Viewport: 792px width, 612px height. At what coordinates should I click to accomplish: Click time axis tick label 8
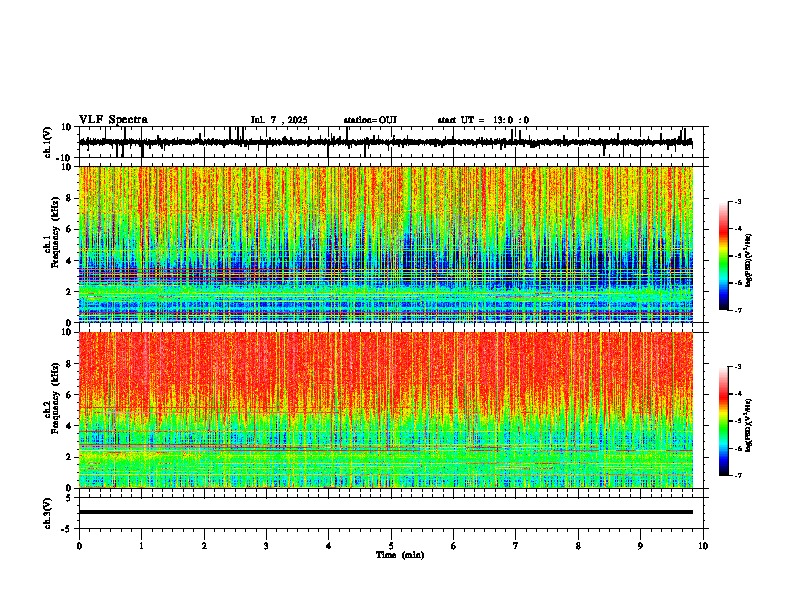[578, 546]
